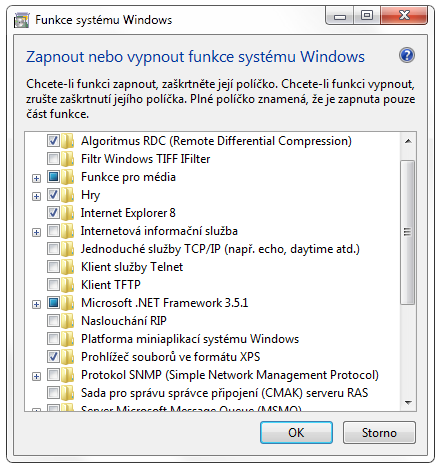Click the scroll down arrow of features list
Viewport: 437px width, 467px height.
pyautogui.click(x=408, y=402)
